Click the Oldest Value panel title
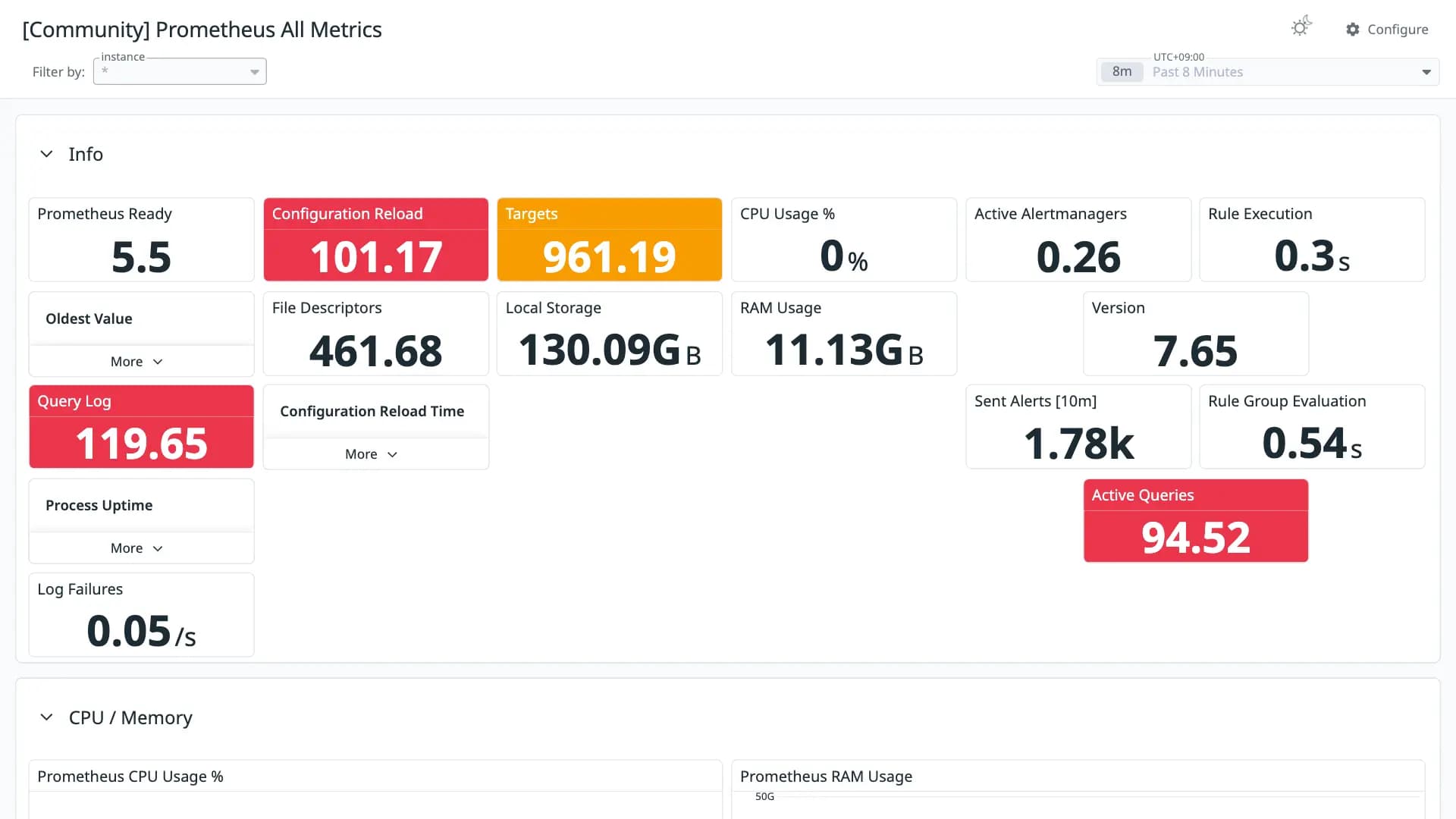The width and height of the screenshot is (1456, 819). point(89,319)
